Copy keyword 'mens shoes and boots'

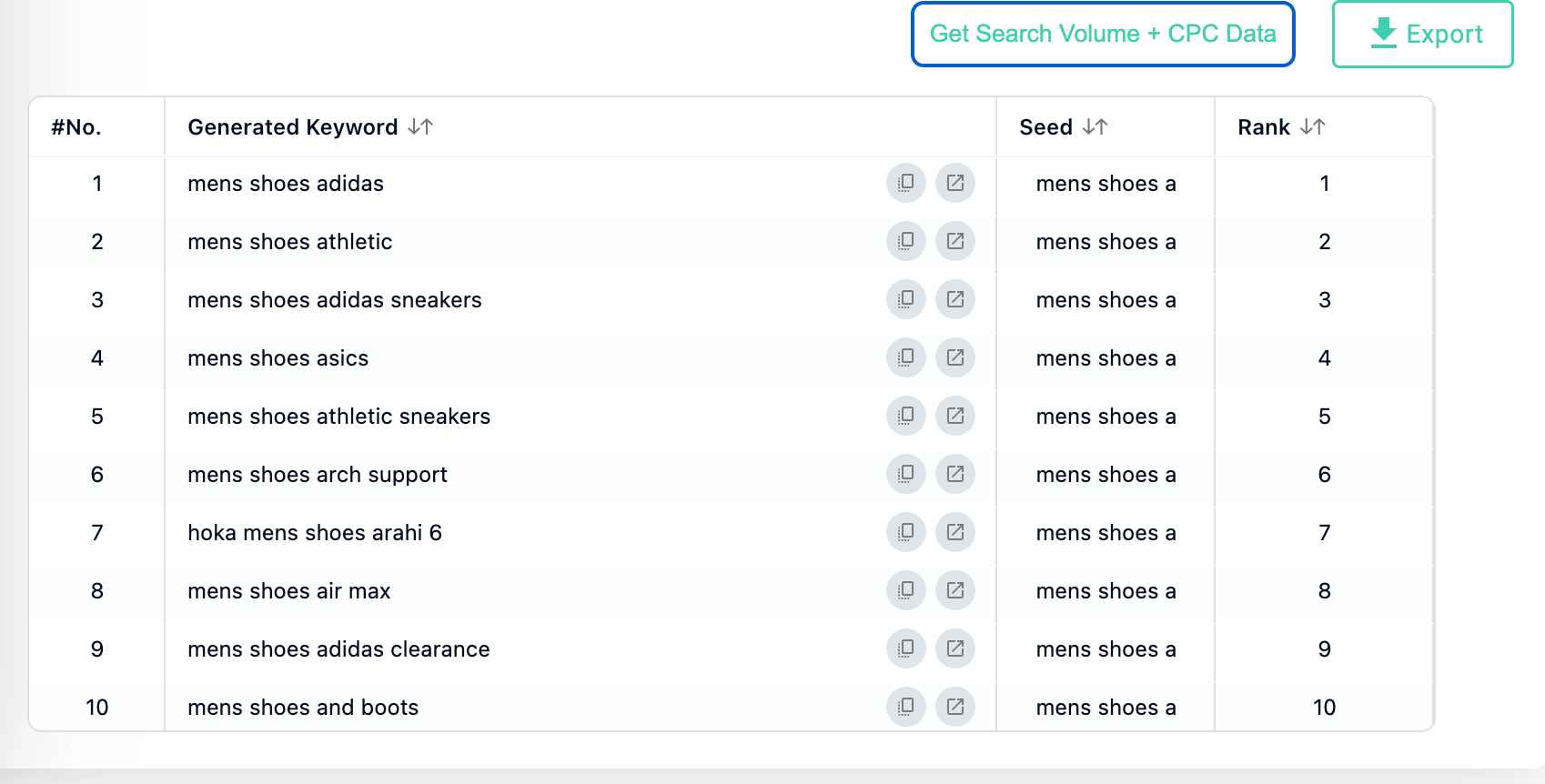click(x=905, y=707)
